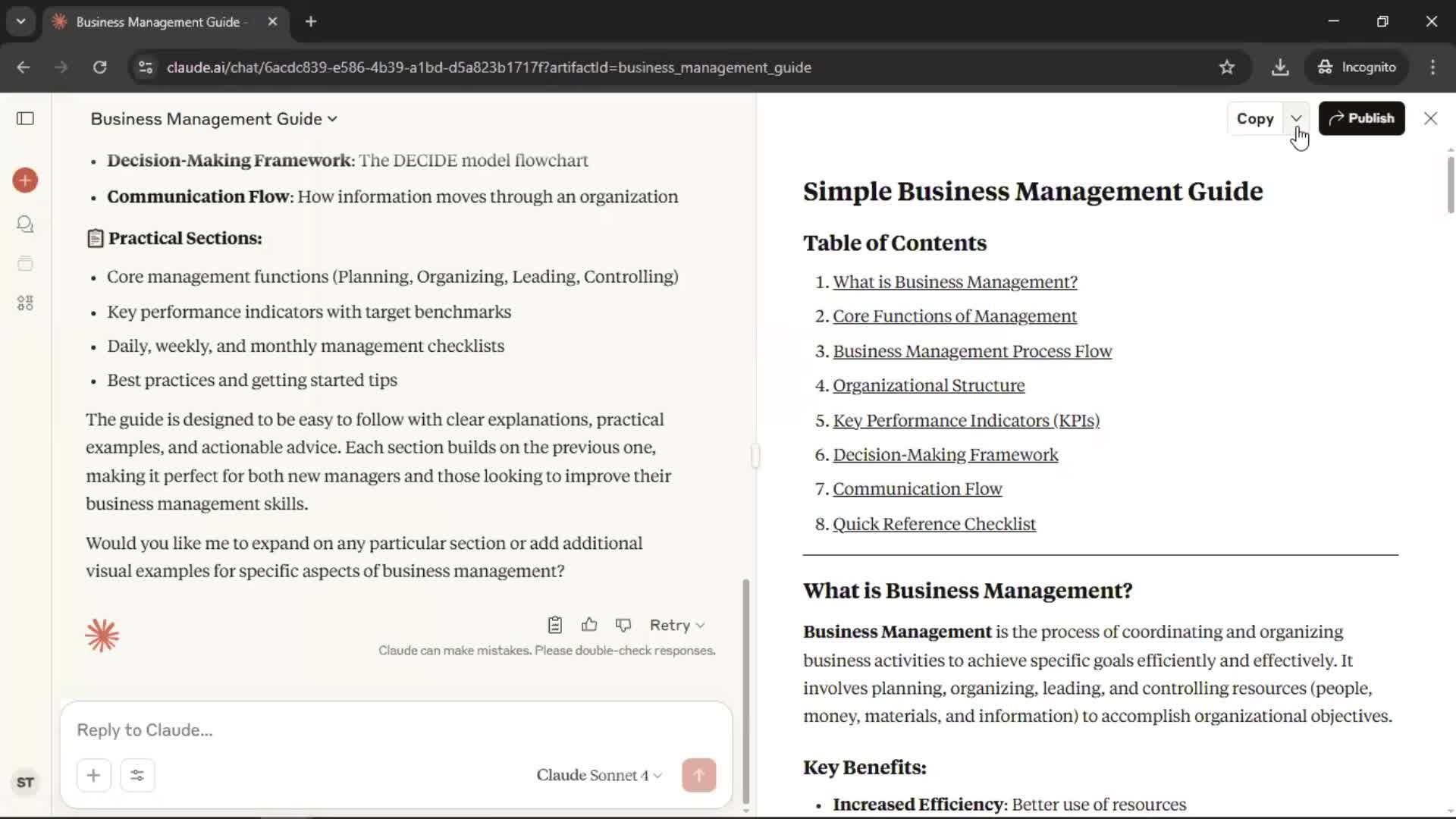The image size is (1456, 819).
Task: Go forward to the next page
Action: pos(61,67)
